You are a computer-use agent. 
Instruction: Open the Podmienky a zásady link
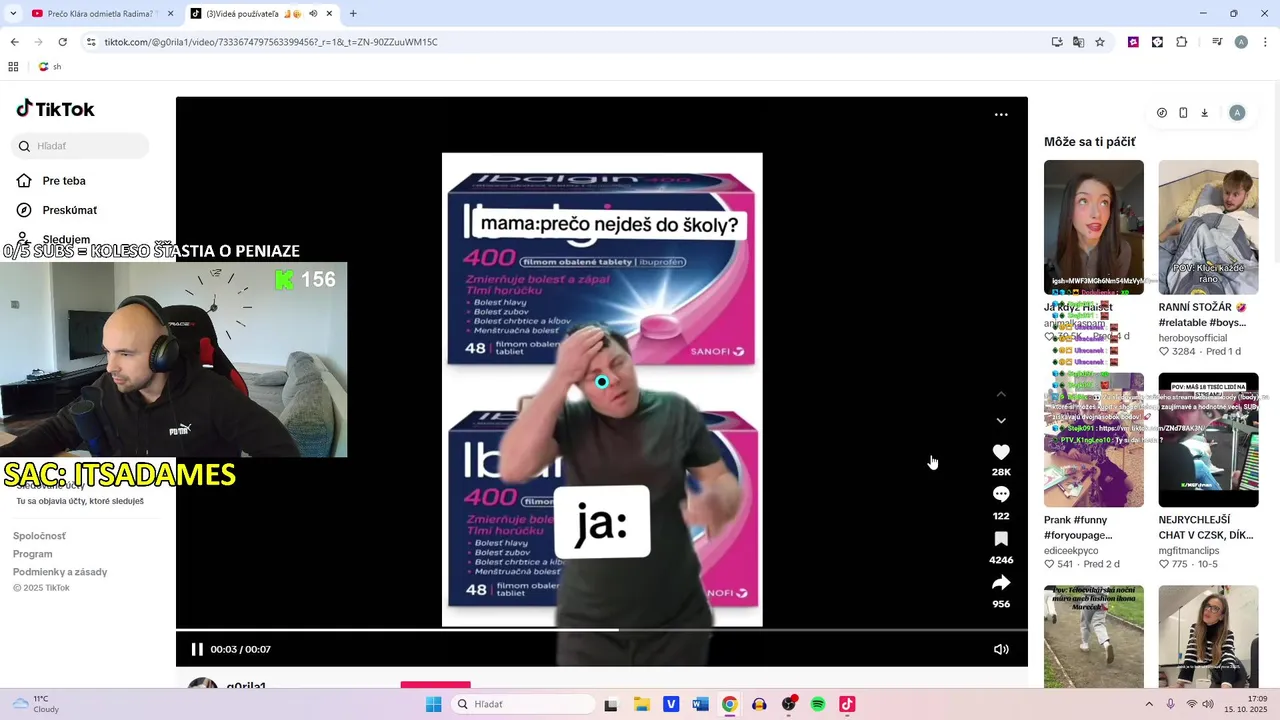pyautogui.click(x=60, y=572)
